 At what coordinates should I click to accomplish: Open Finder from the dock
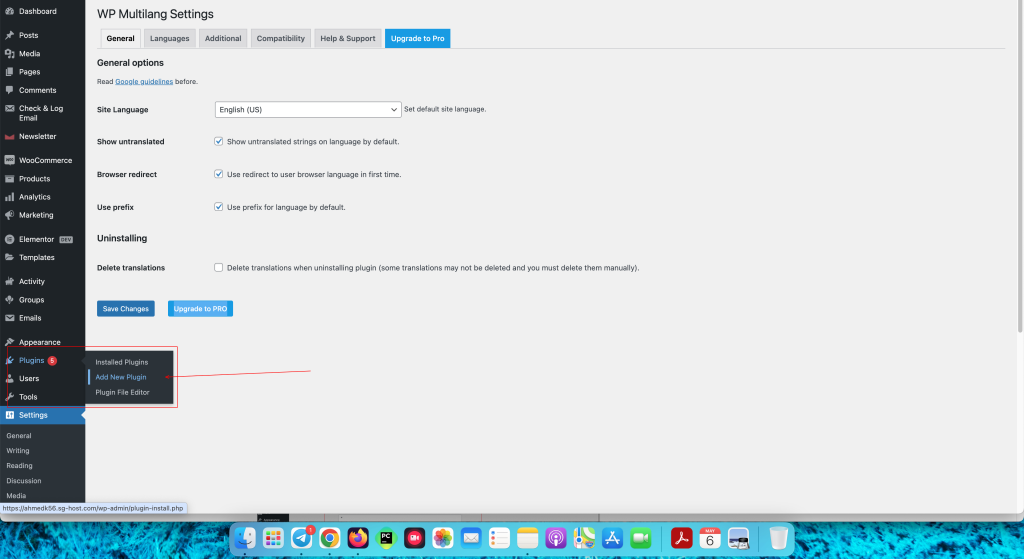pyautogui.click(x=246, y=538)
